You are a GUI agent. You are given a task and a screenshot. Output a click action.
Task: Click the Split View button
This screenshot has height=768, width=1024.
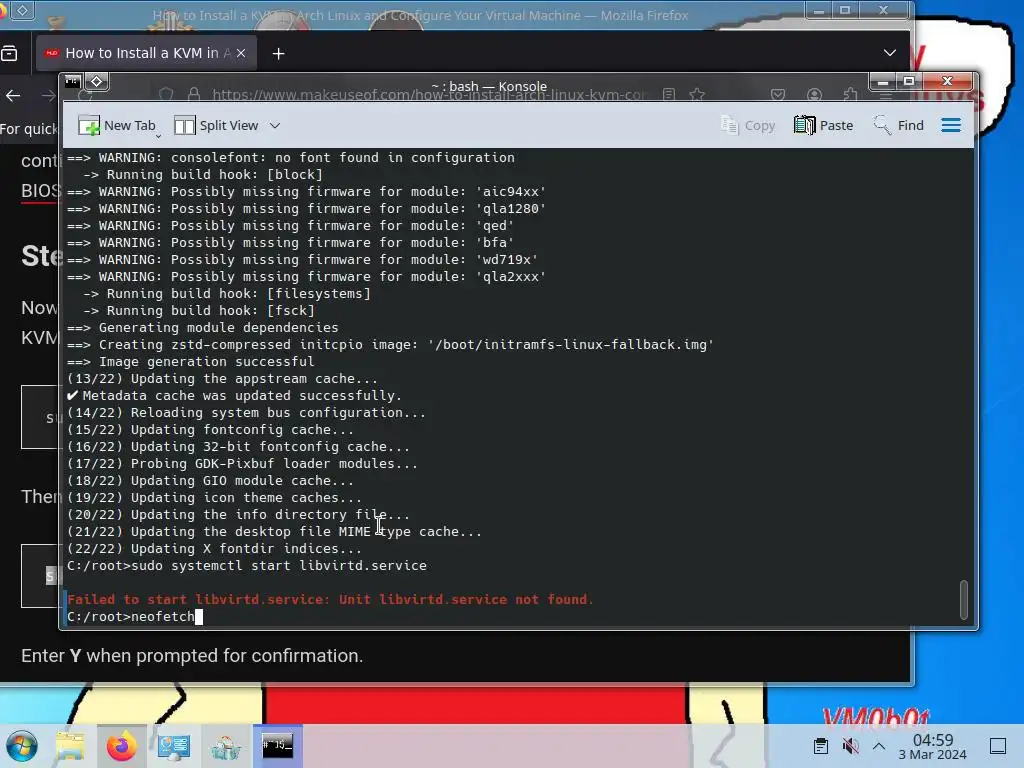coord(217,125)
